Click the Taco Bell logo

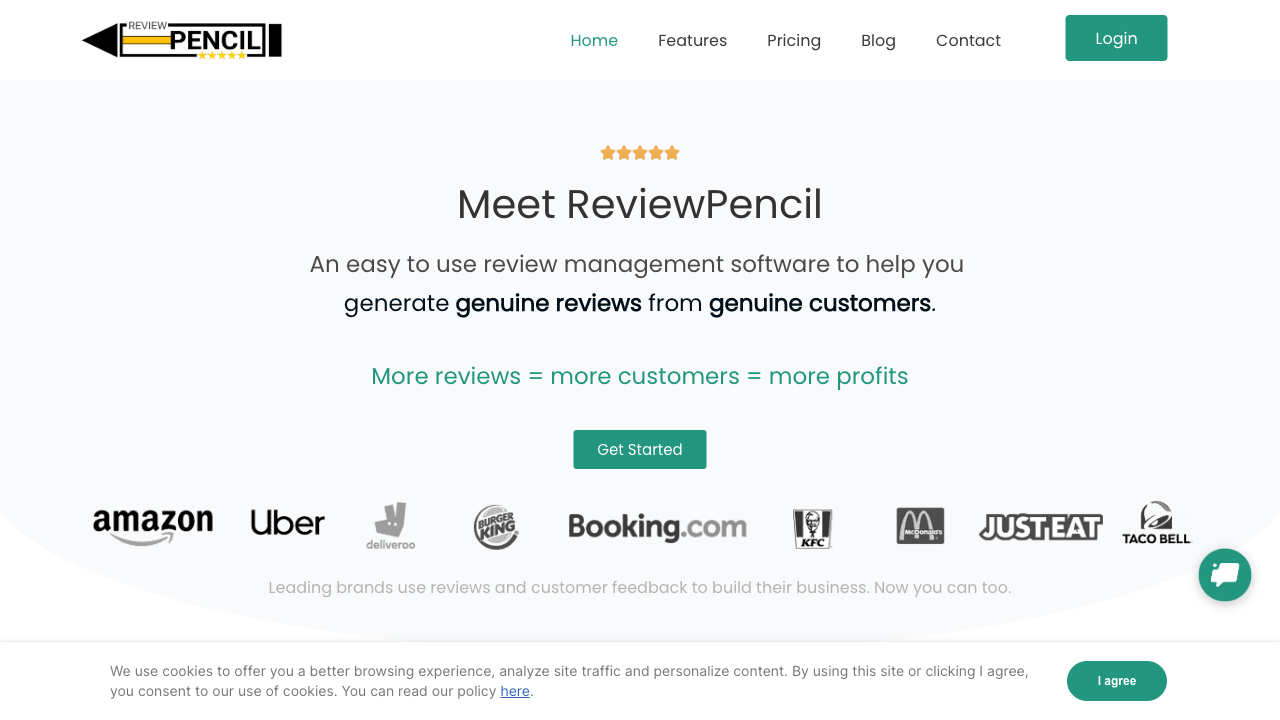(1156, 524)
